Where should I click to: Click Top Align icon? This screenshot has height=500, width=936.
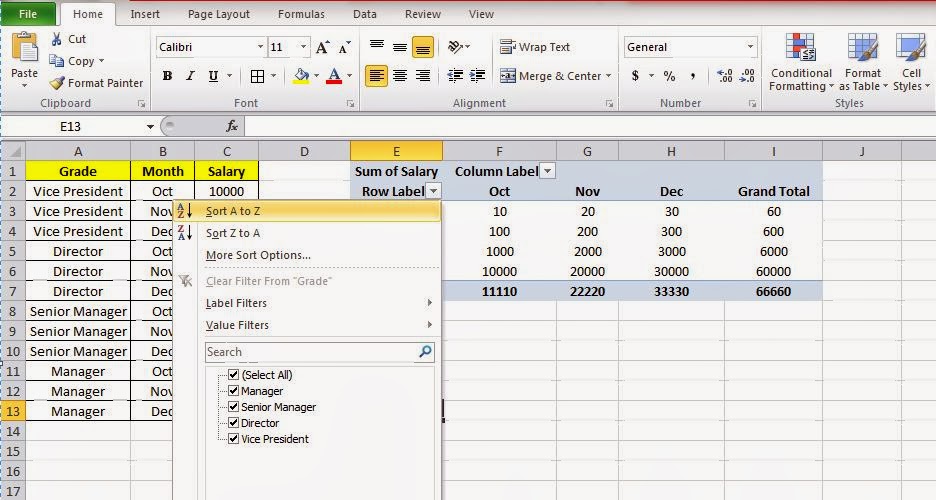click(x=377, y=47)
